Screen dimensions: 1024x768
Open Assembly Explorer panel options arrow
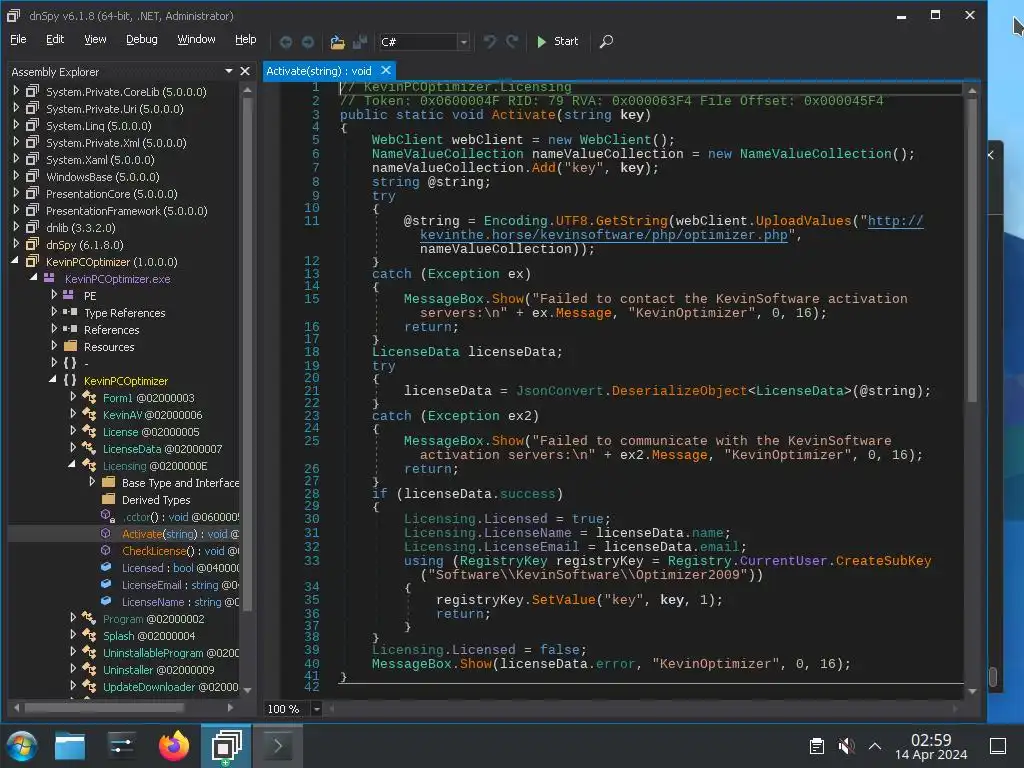pyautogui.click(x=229, y=71)
